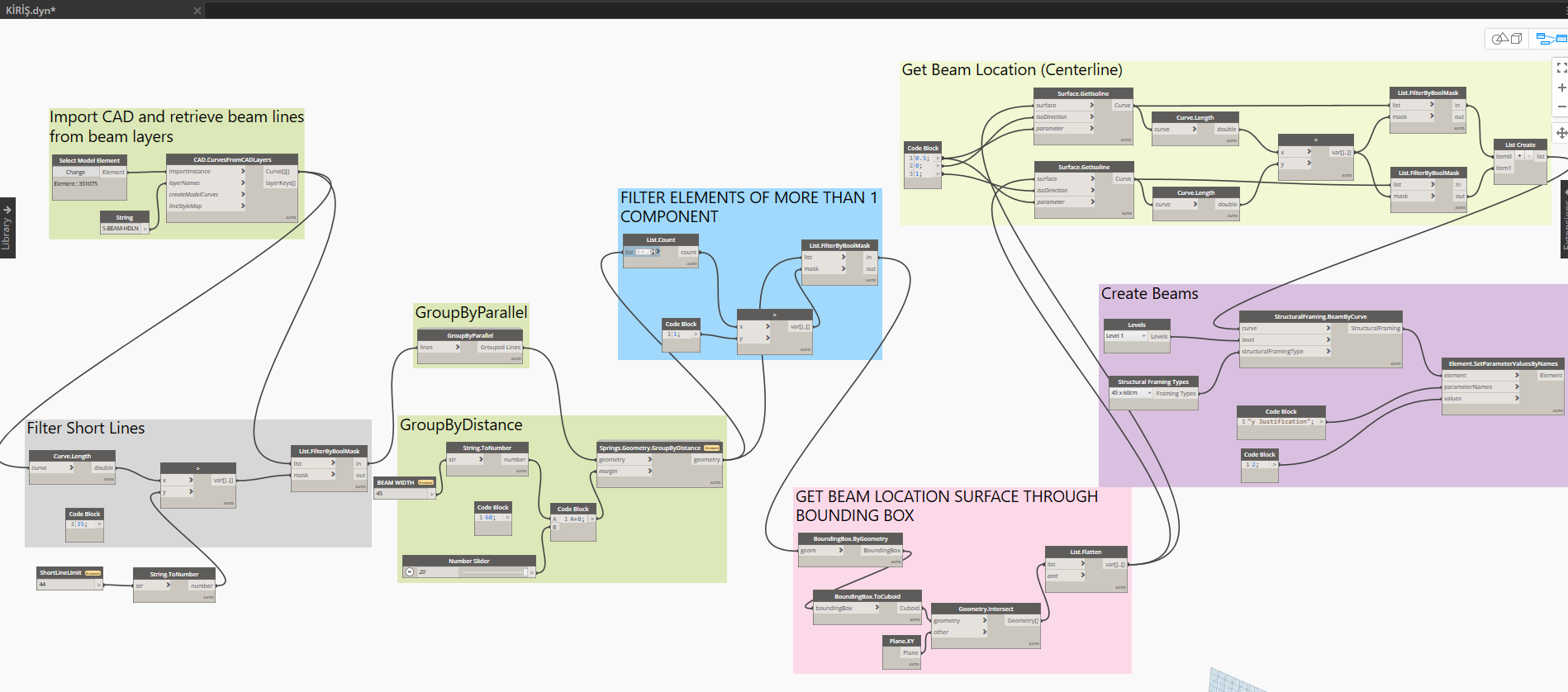Click the ShortLineLimit value field showing 44
The image size is (1568, 692).
click(67, 584)
